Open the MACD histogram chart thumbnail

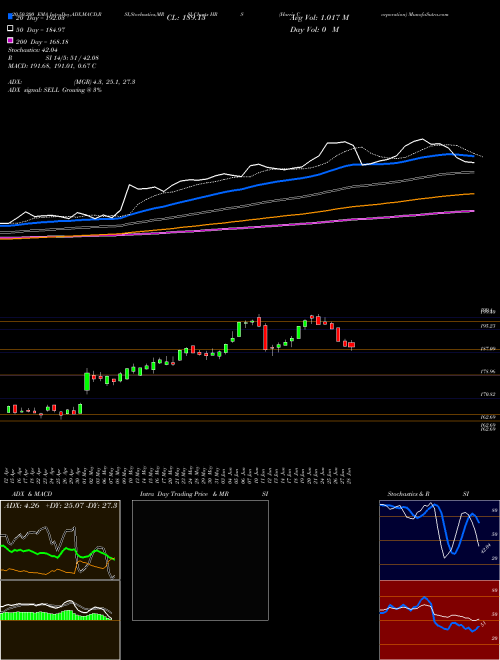coord(60,620)
